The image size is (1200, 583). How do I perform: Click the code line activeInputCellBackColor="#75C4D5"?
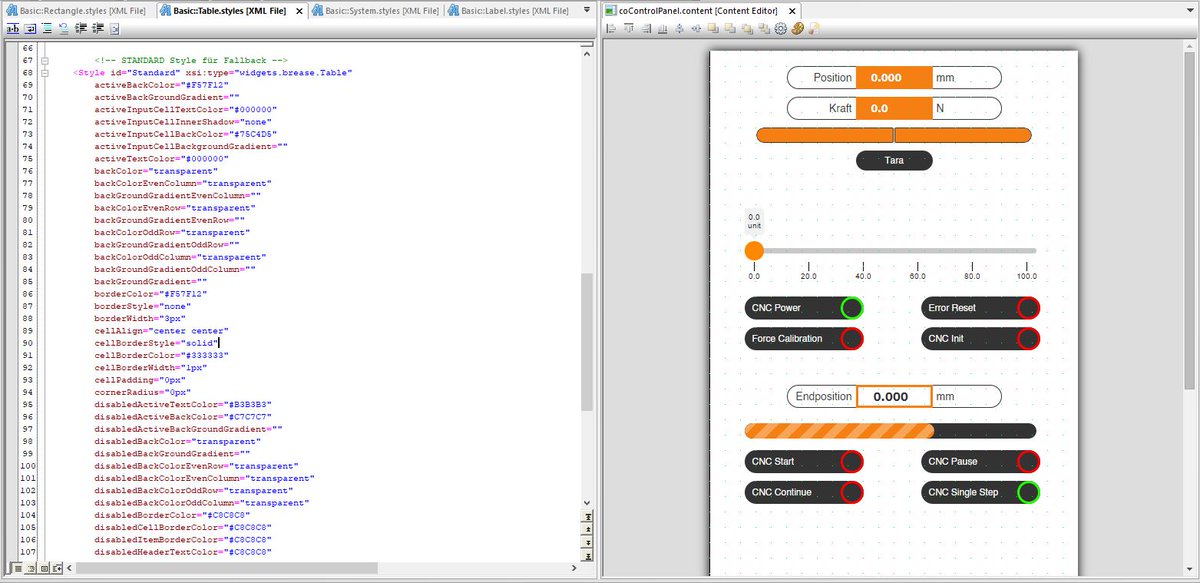tap(185, 134)
